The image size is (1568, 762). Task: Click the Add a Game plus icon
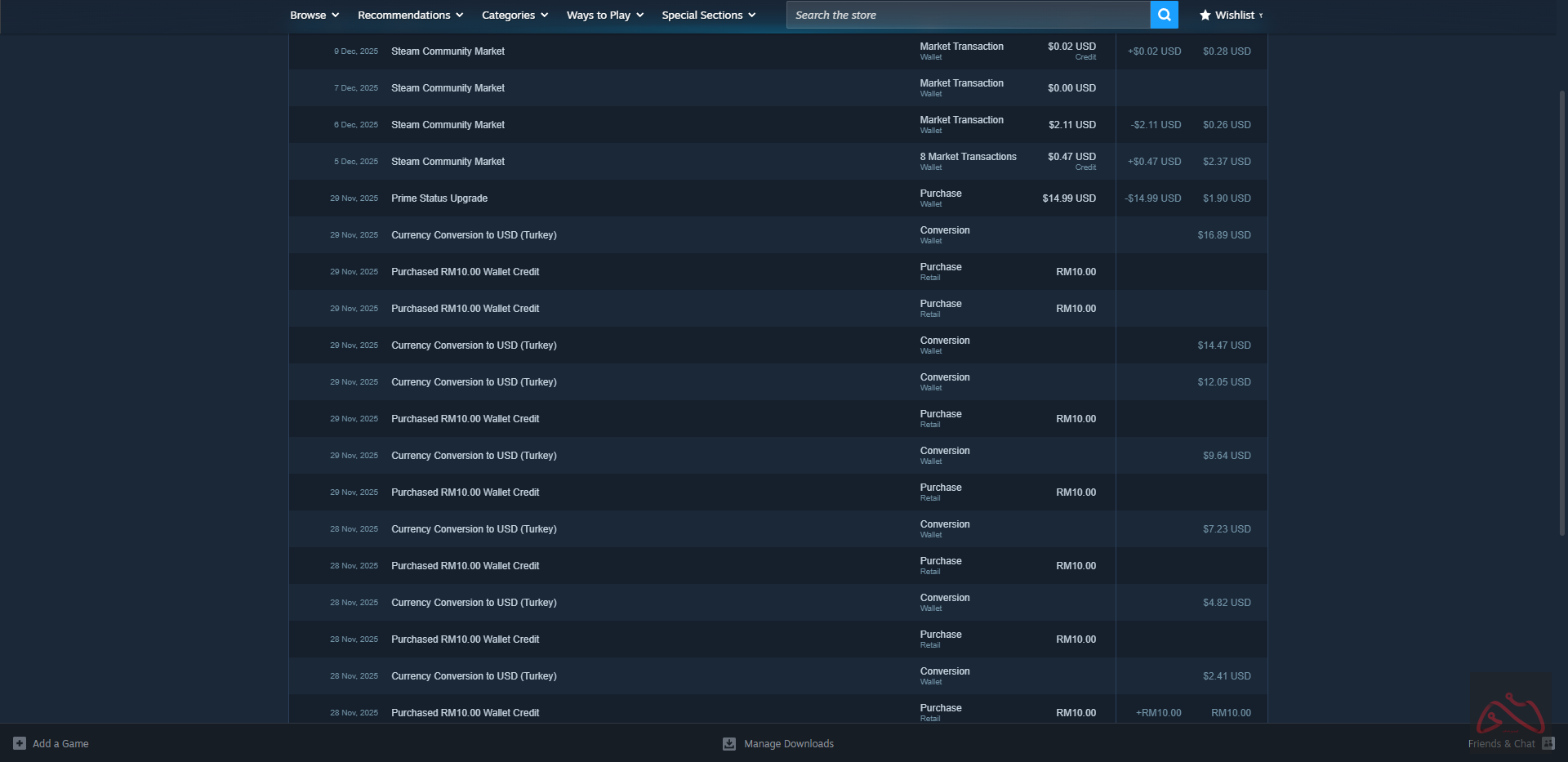[x=20, y=743]
